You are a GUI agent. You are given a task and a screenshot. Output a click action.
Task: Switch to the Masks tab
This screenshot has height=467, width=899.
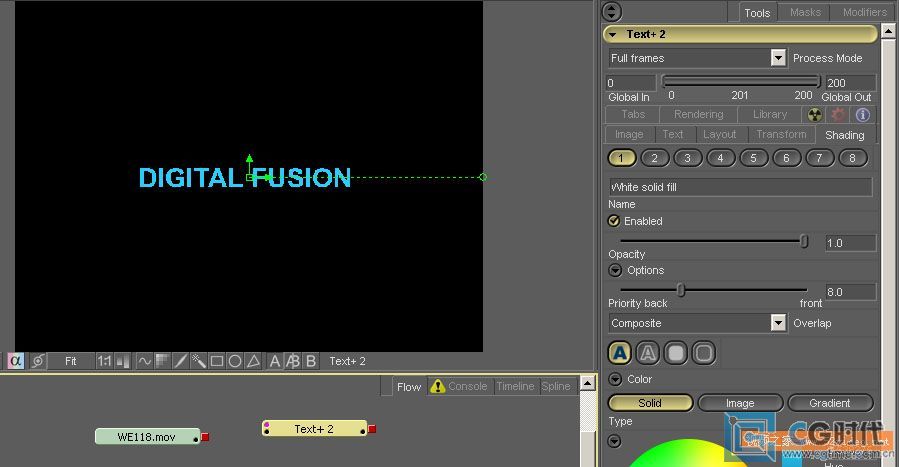point(805,12)
